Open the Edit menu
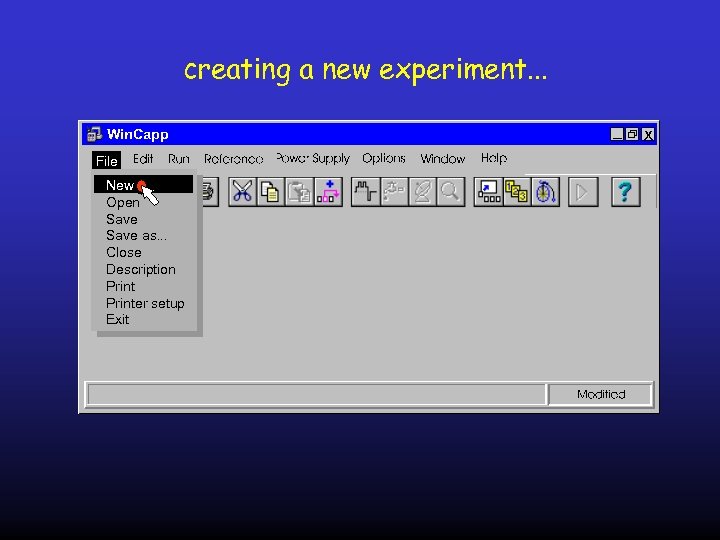 tap(143, 159)
